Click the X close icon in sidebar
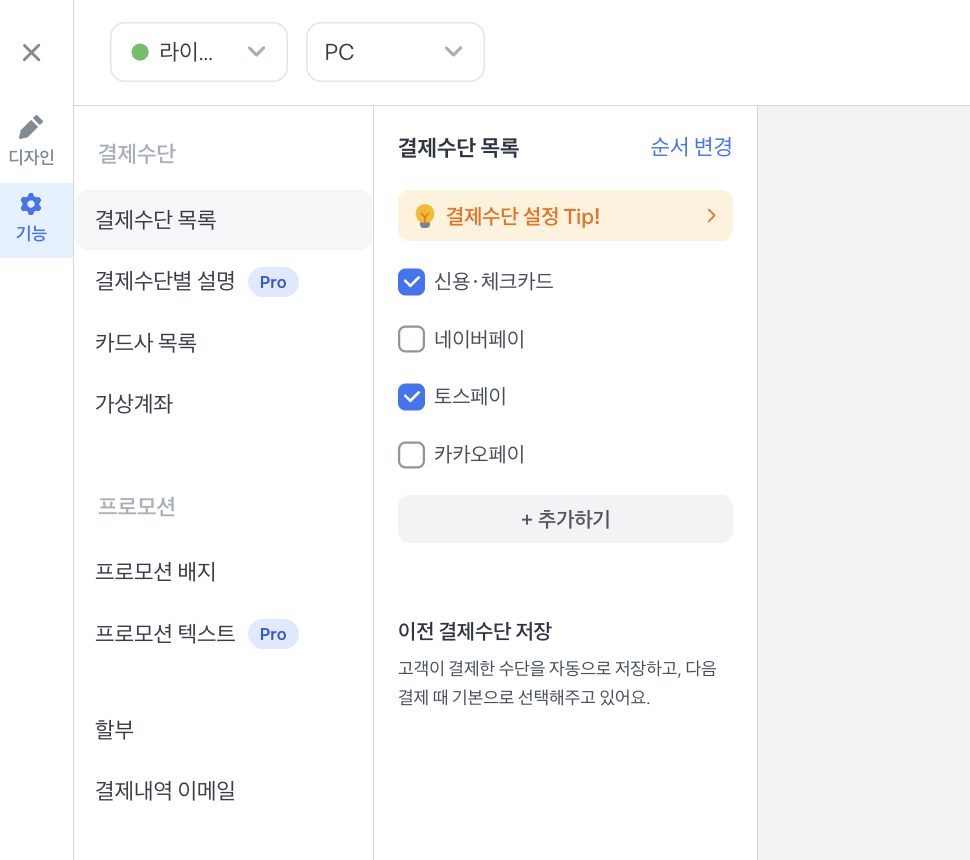Viewport: 970px width, 860px height. point(31,52)
